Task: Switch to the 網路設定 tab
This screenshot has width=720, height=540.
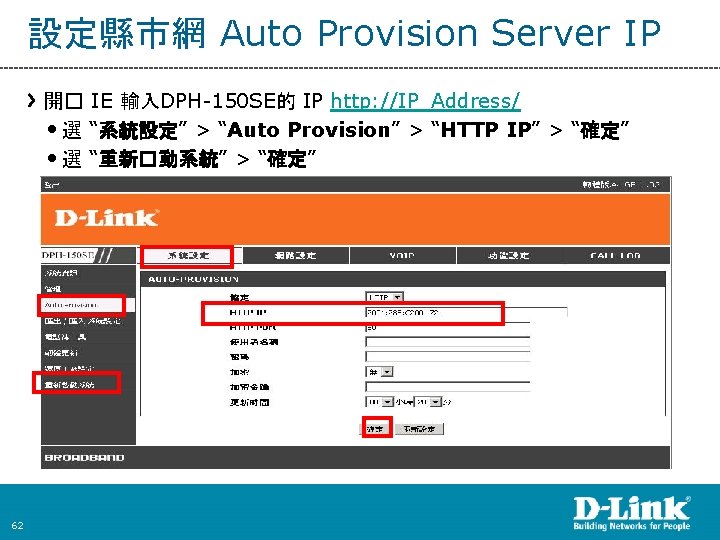Action: pos(295,256)
